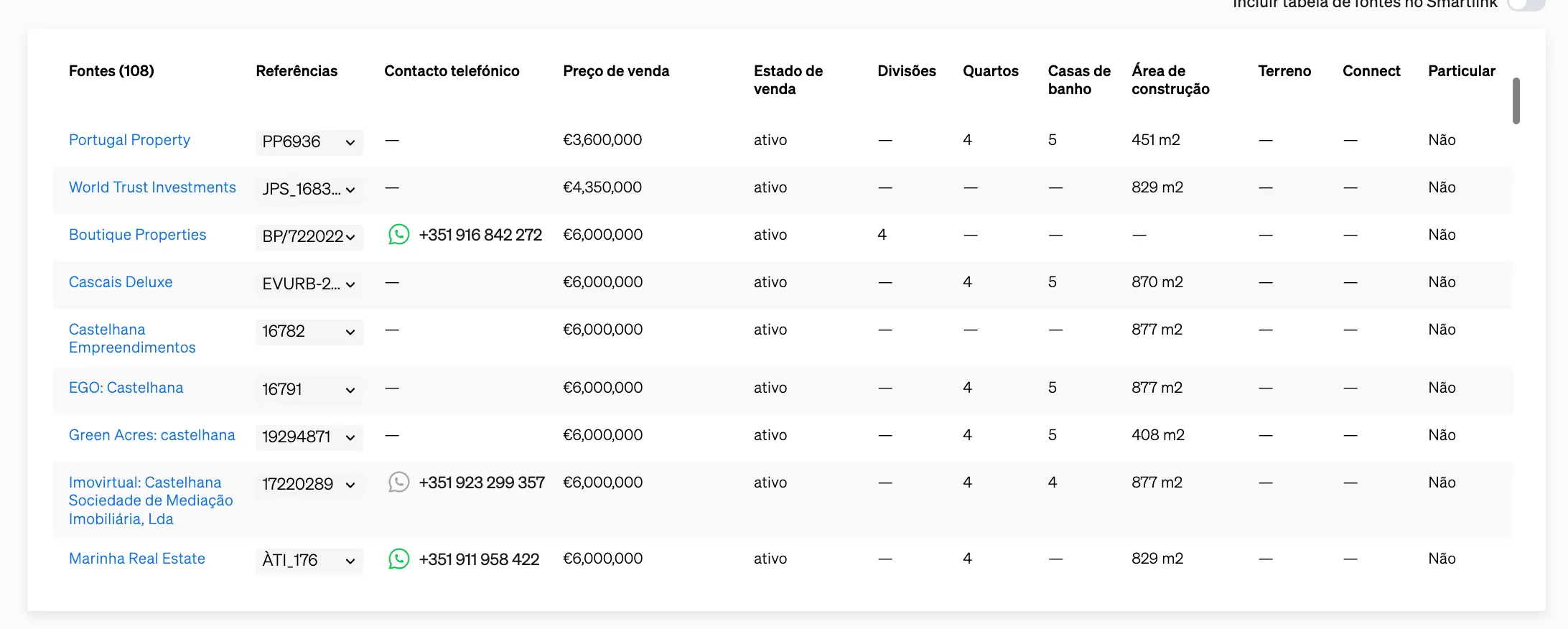The width and height of the screenshot is (1568, 629).
Task: Expand the 16782 reference dropdown
Action: point(309,332)
